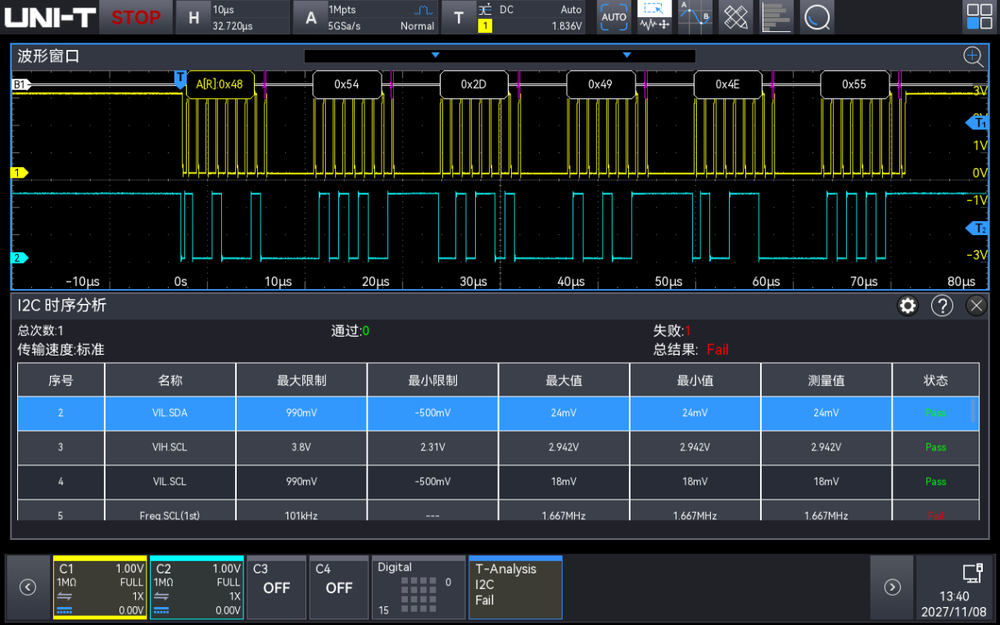Click the 状态 column header
The width and height of the screenshot is (1000, 625).
pyautogui.click(x=936, y=380)
